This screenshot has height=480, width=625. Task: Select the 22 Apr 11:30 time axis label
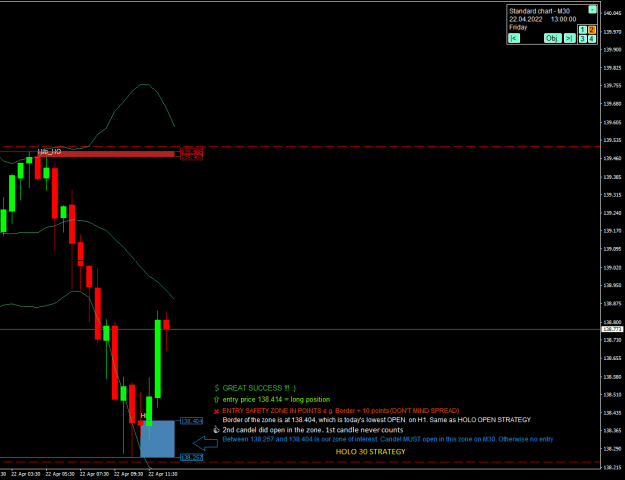163,474
